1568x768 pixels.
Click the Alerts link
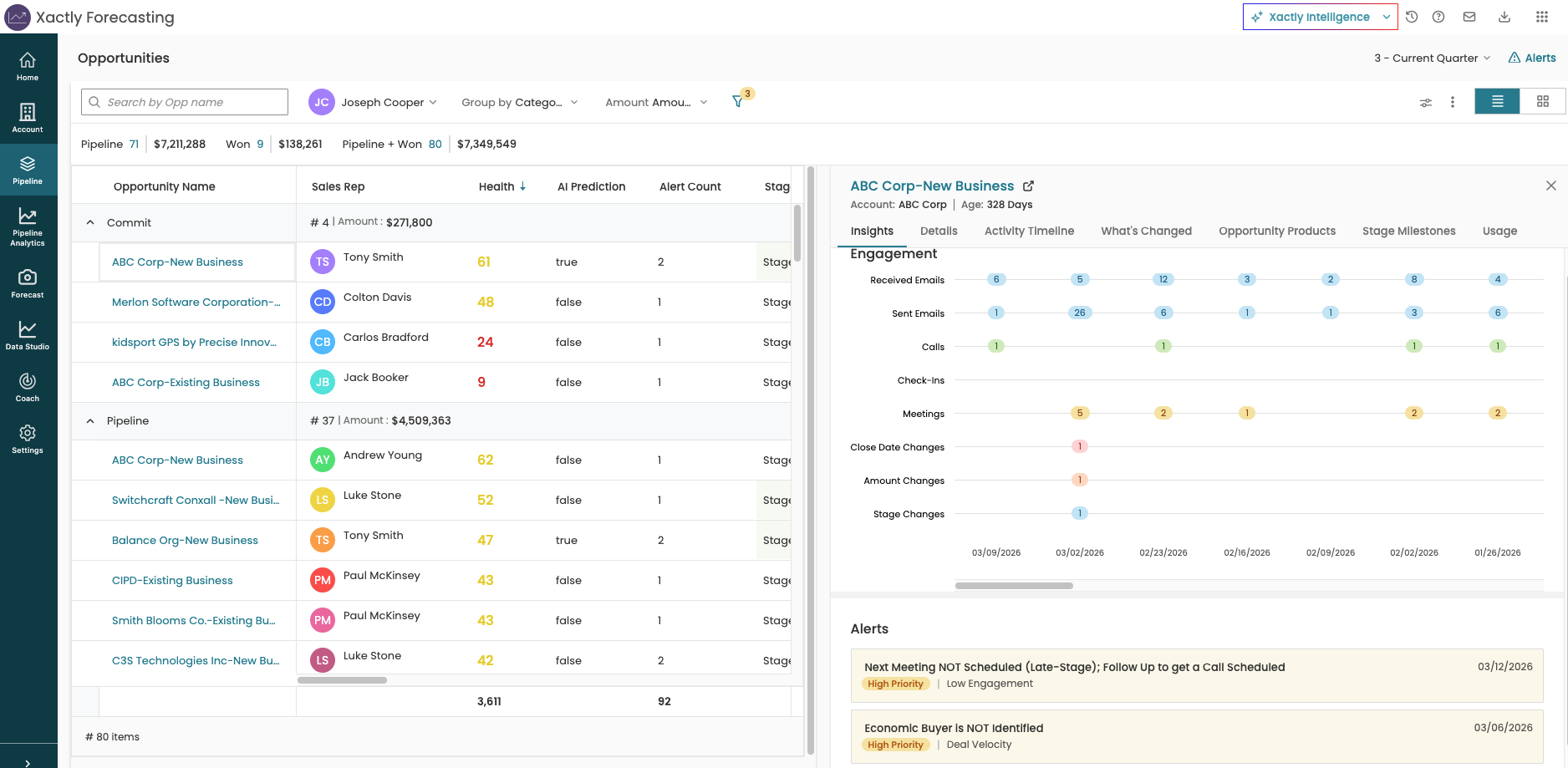tap(1532, 58)
